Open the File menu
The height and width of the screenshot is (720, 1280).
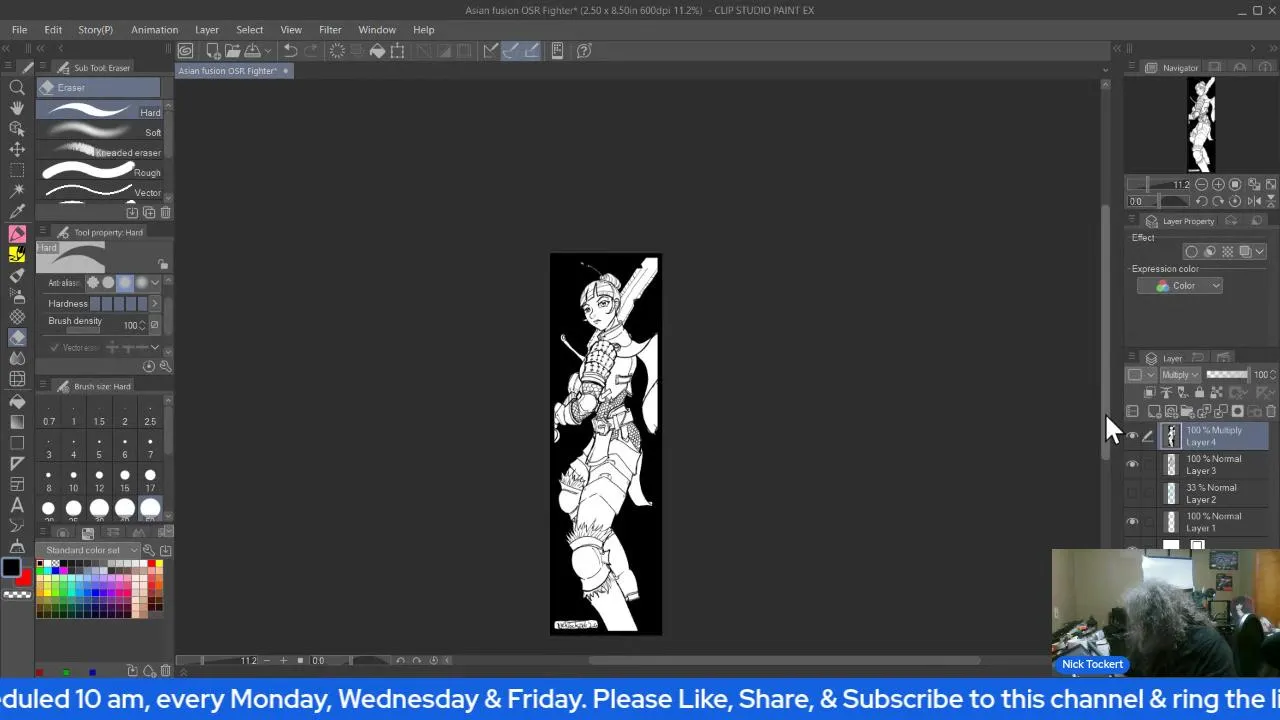19,30
